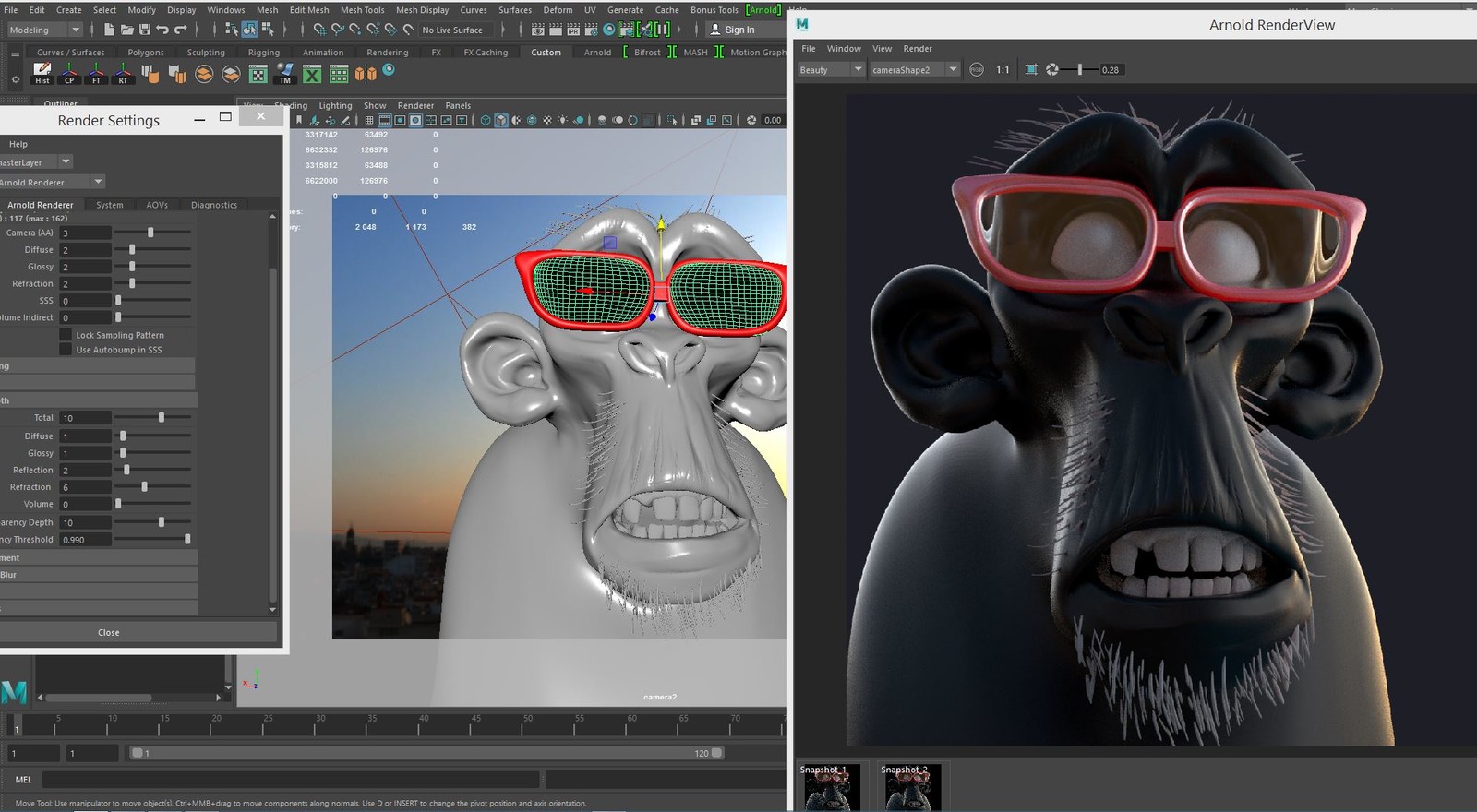This screenshot has width=1477, height=812.
Task: Click the Ray Depth Total slider
Action: [153, 417]
